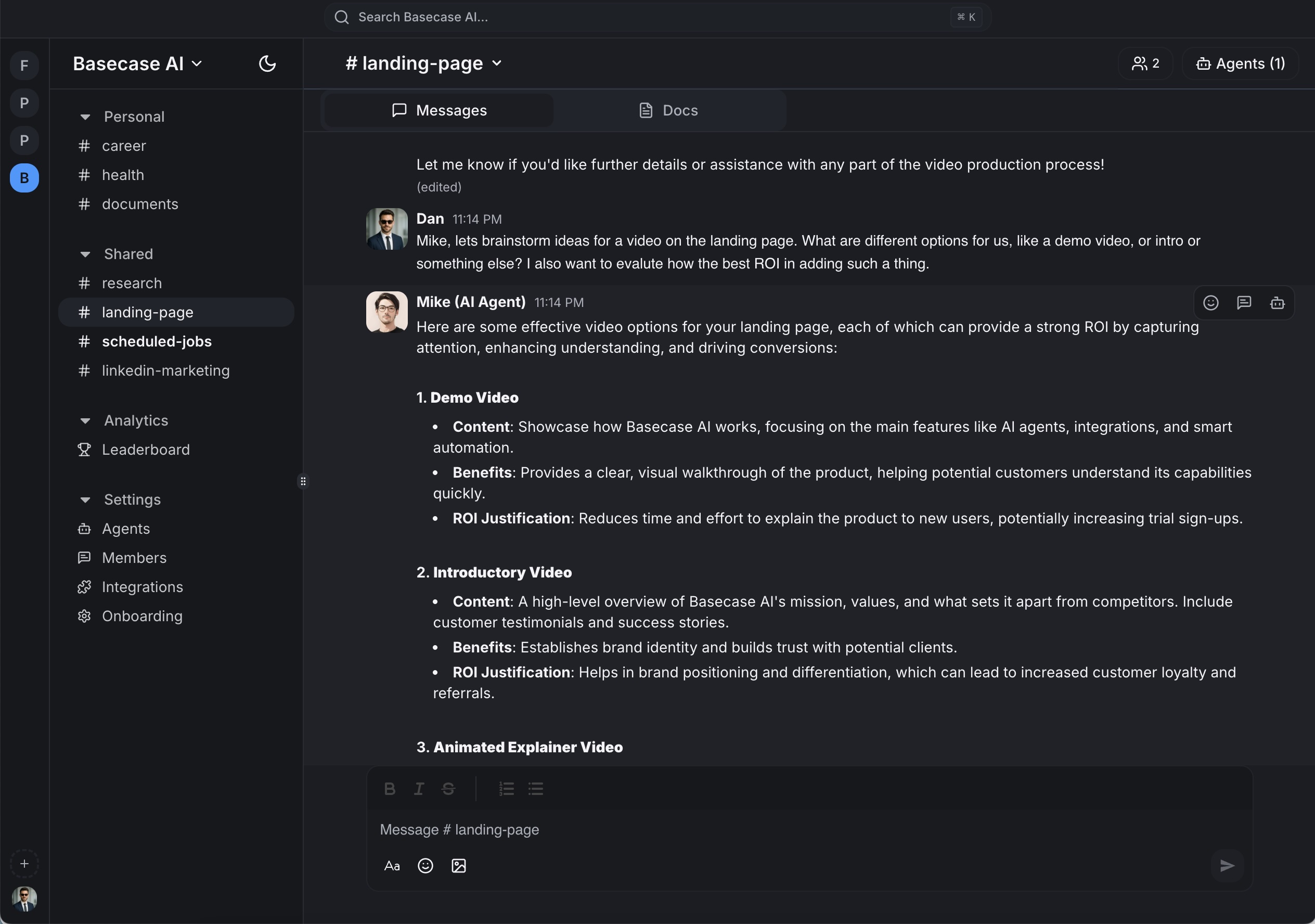
Task: Insert a numbered list
Action: [x=506, y=789]
